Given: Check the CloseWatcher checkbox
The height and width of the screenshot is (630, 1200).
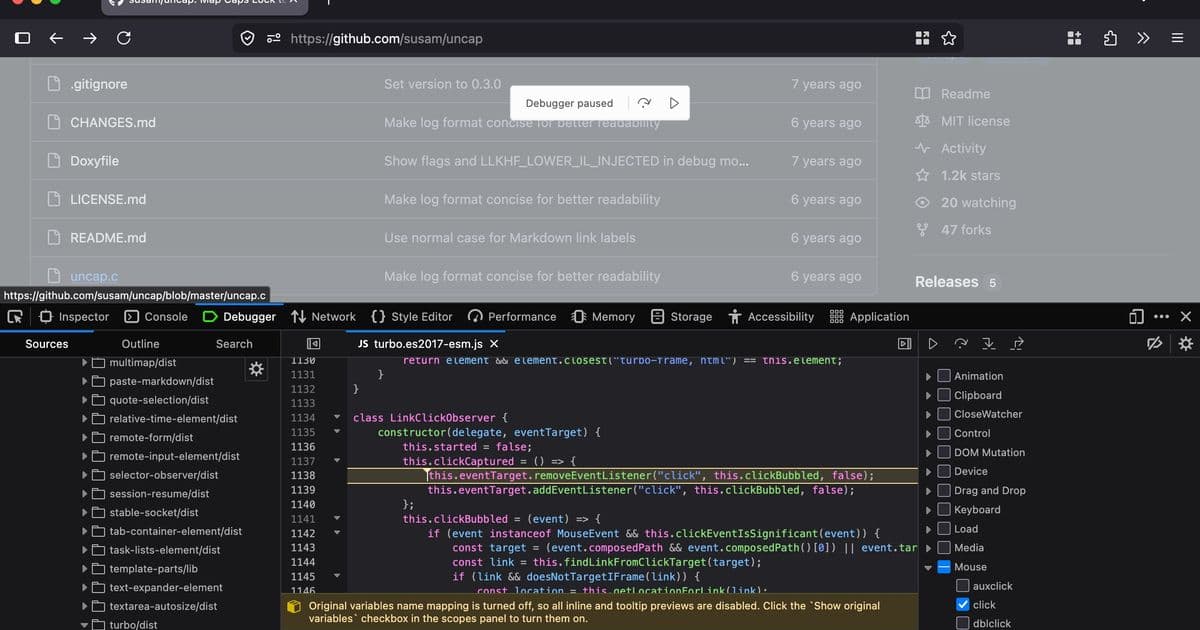Looking at the screenshot, I should point(944,414).
